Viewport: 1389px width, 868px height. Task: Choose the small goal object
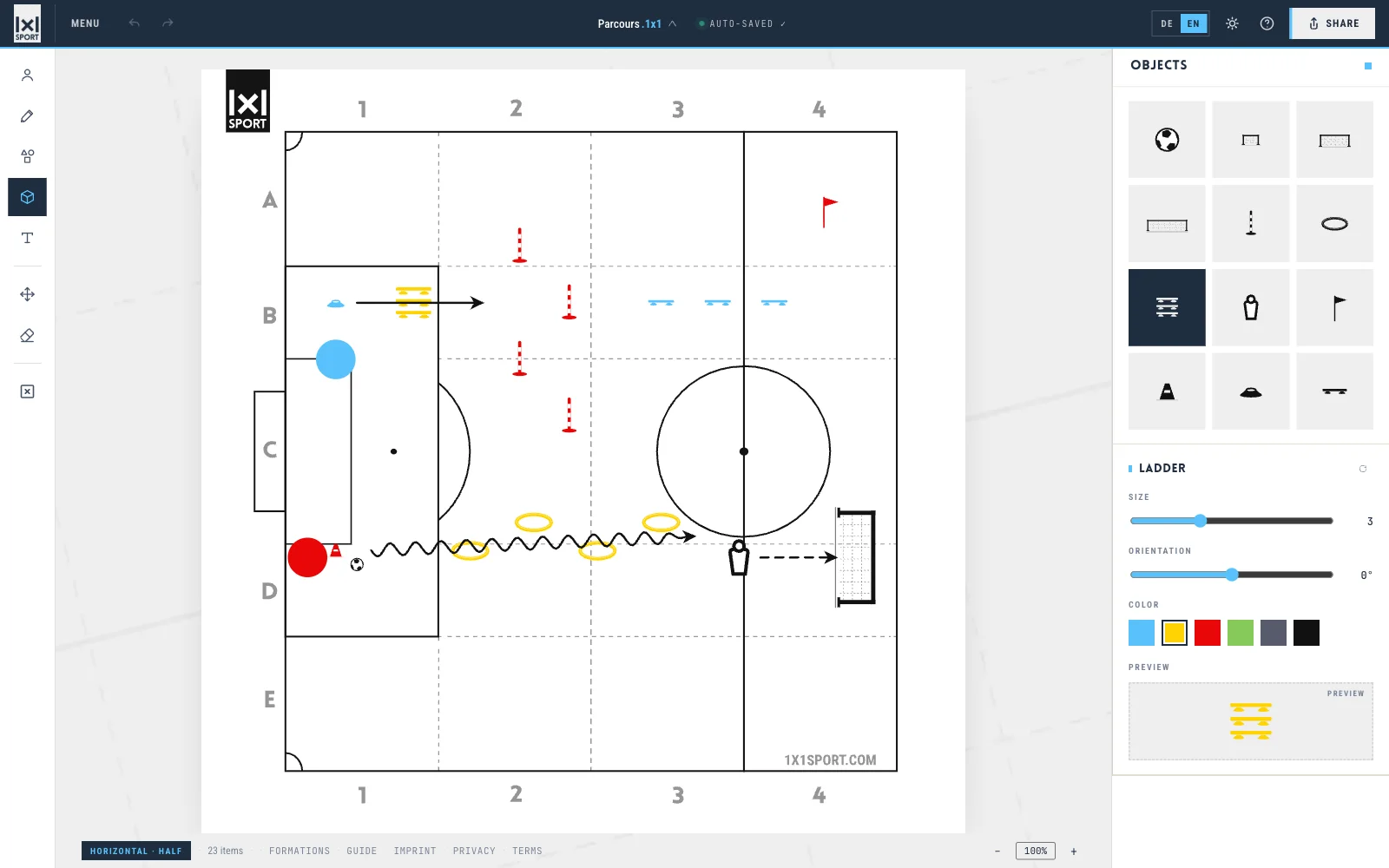click(x=1250, y=140)
